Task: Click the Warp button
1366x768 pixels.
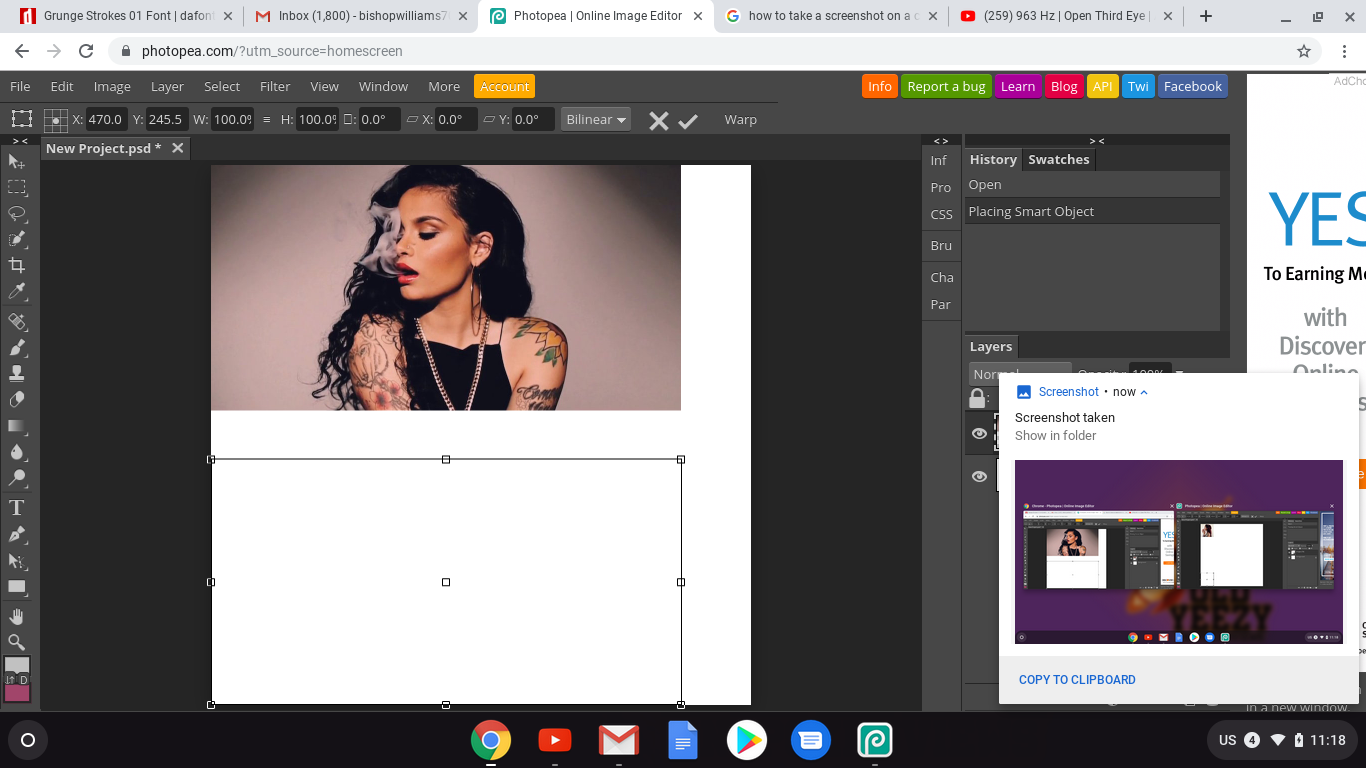Action: click(741, 120)
